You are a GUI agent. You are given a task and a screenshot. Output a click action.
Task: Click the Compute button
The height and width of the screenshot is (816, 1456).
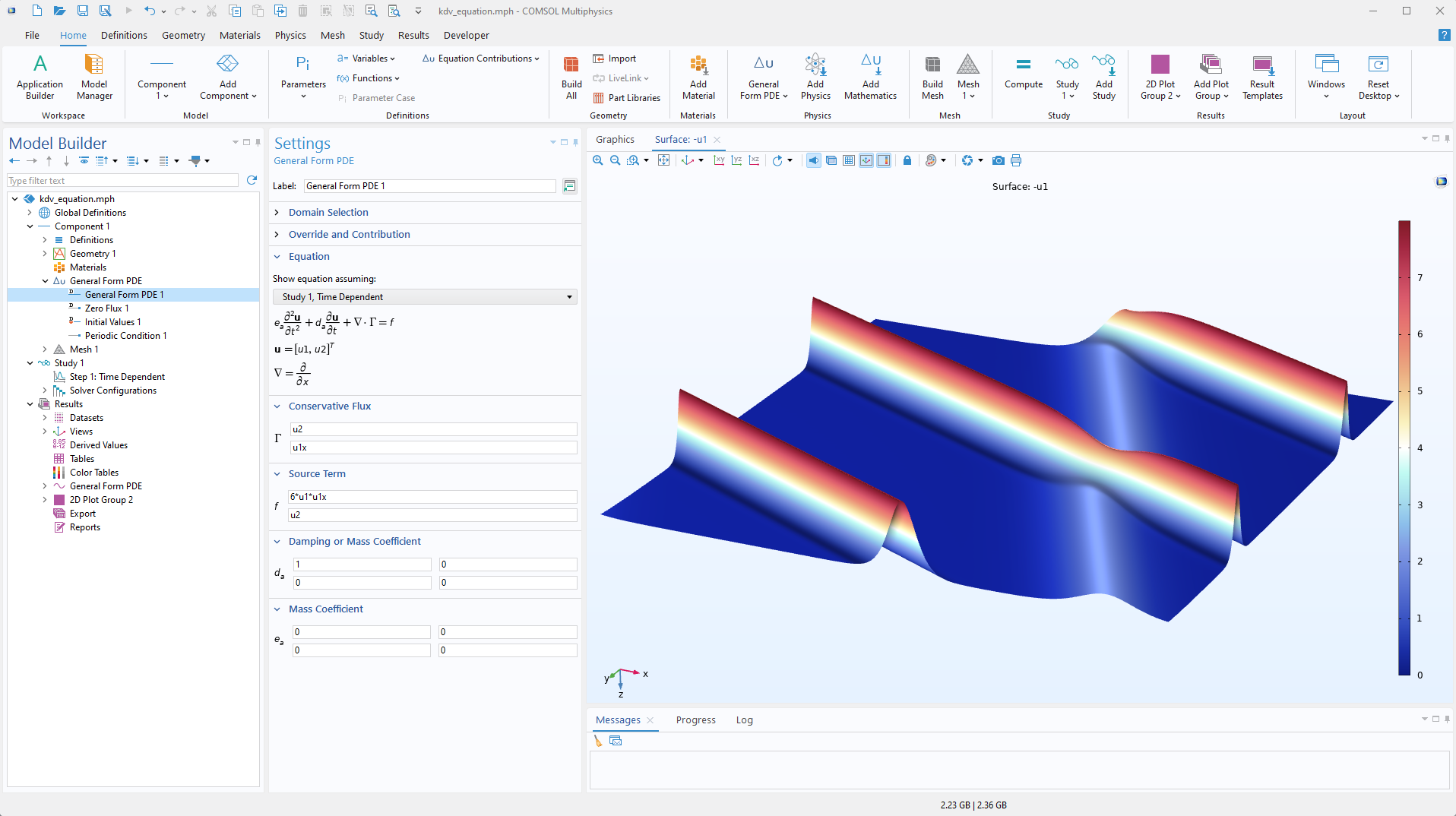click(1024, 73)
